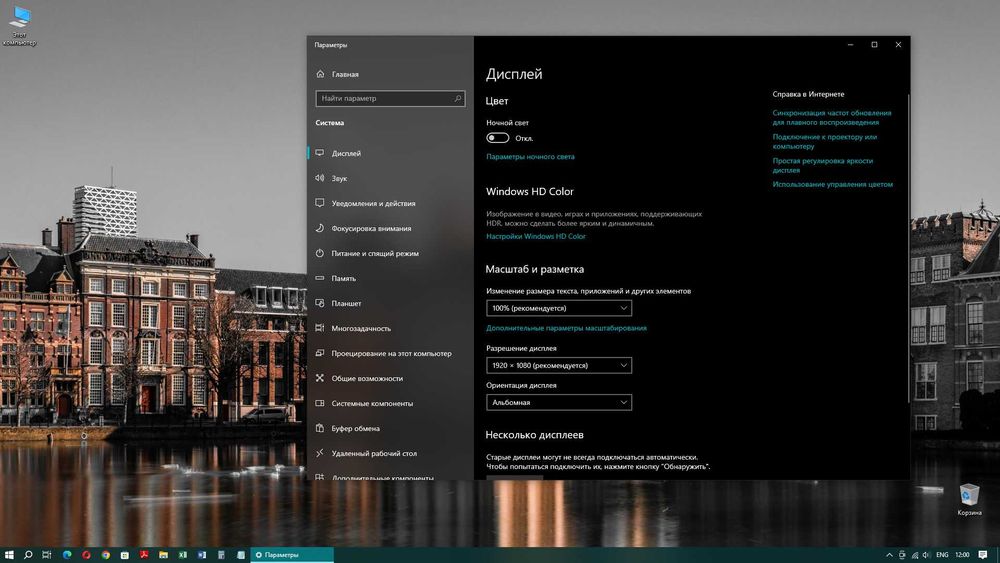The height and width of the screenshot is (563, 1000).
Task: Open the Корзина recycle bin on desktop
Action: [x=969, y=499]
